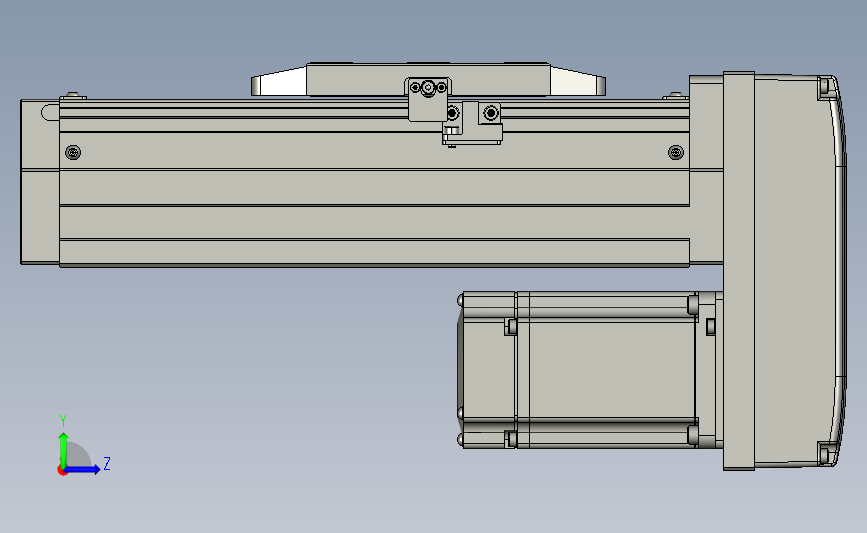This screenshot has width=867, height=533.
Task: Select the motor mounting flange plate
Action: point(739,271)
